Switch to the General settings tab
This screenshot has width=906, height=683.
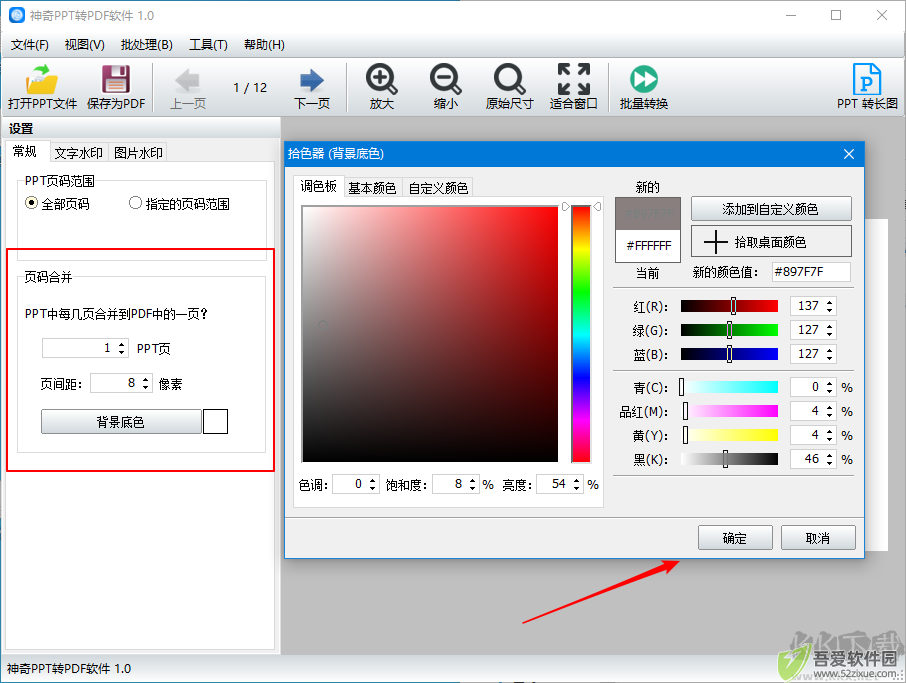25,151
